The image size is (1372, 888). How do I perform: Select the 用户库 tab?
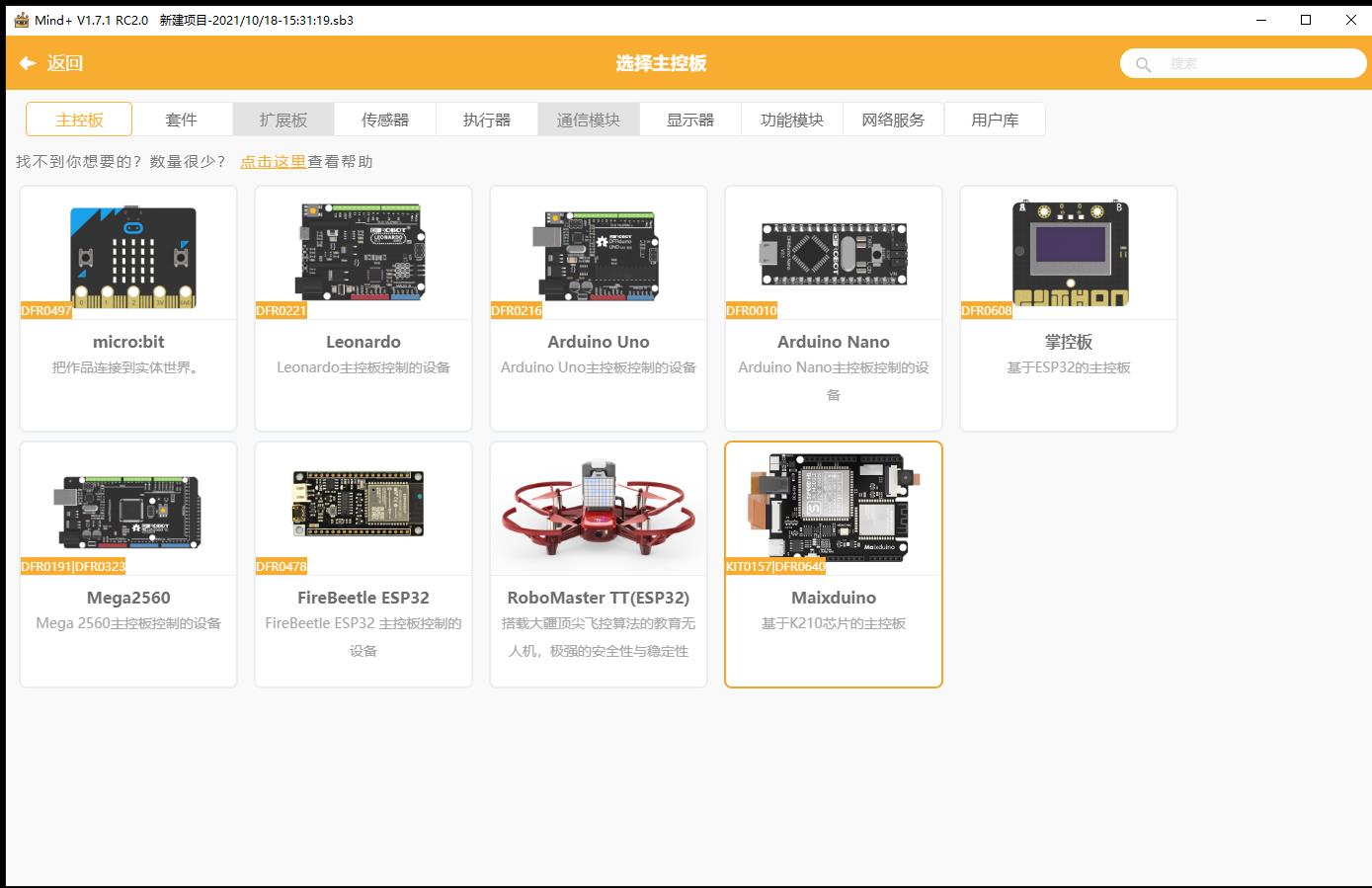point(995,120)
